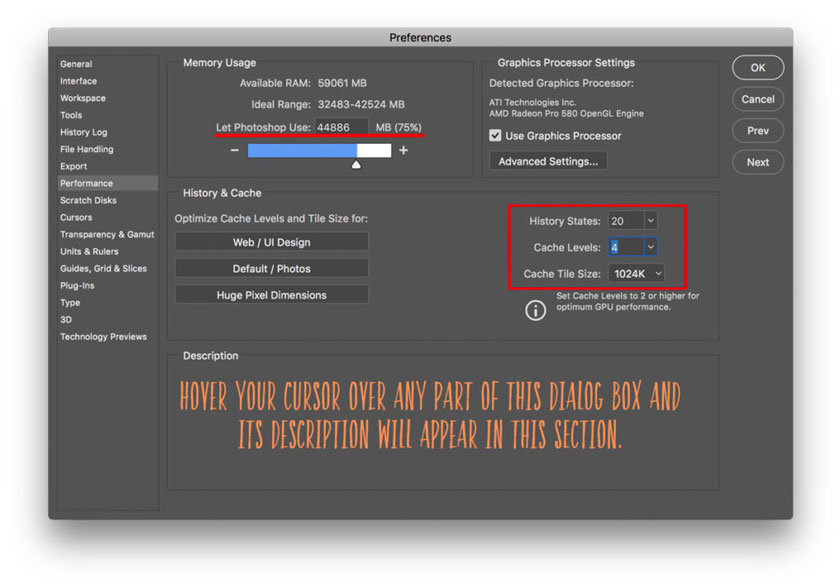
Task: Choose Web / UI Design cache preset
Action: coord(271,242)
